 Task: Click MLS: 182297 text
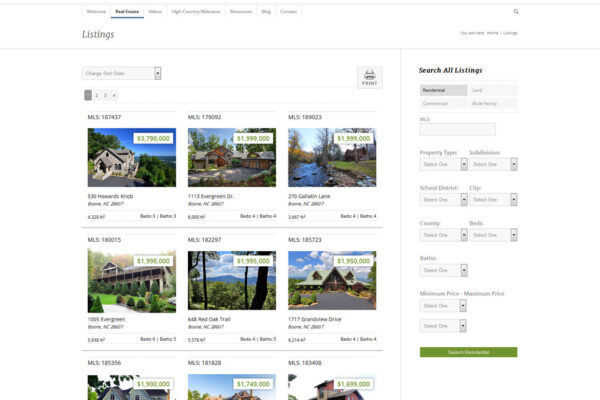tap(204, 240)
